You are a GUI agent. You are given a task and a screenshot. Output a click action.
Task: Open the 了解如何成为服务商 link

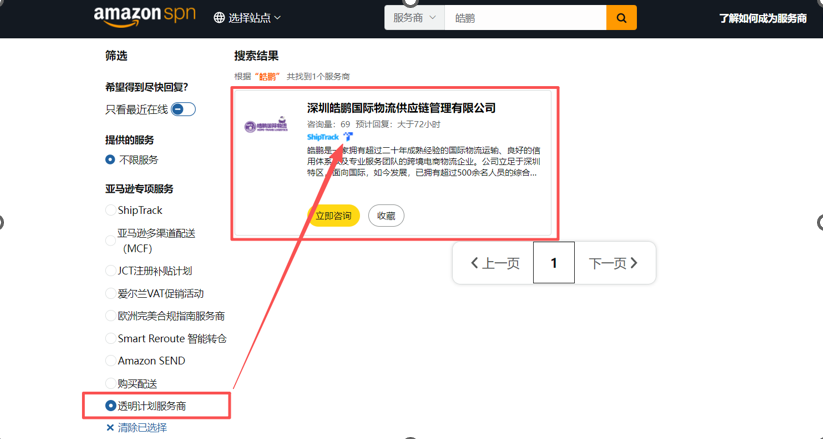[x=763, y=18]
